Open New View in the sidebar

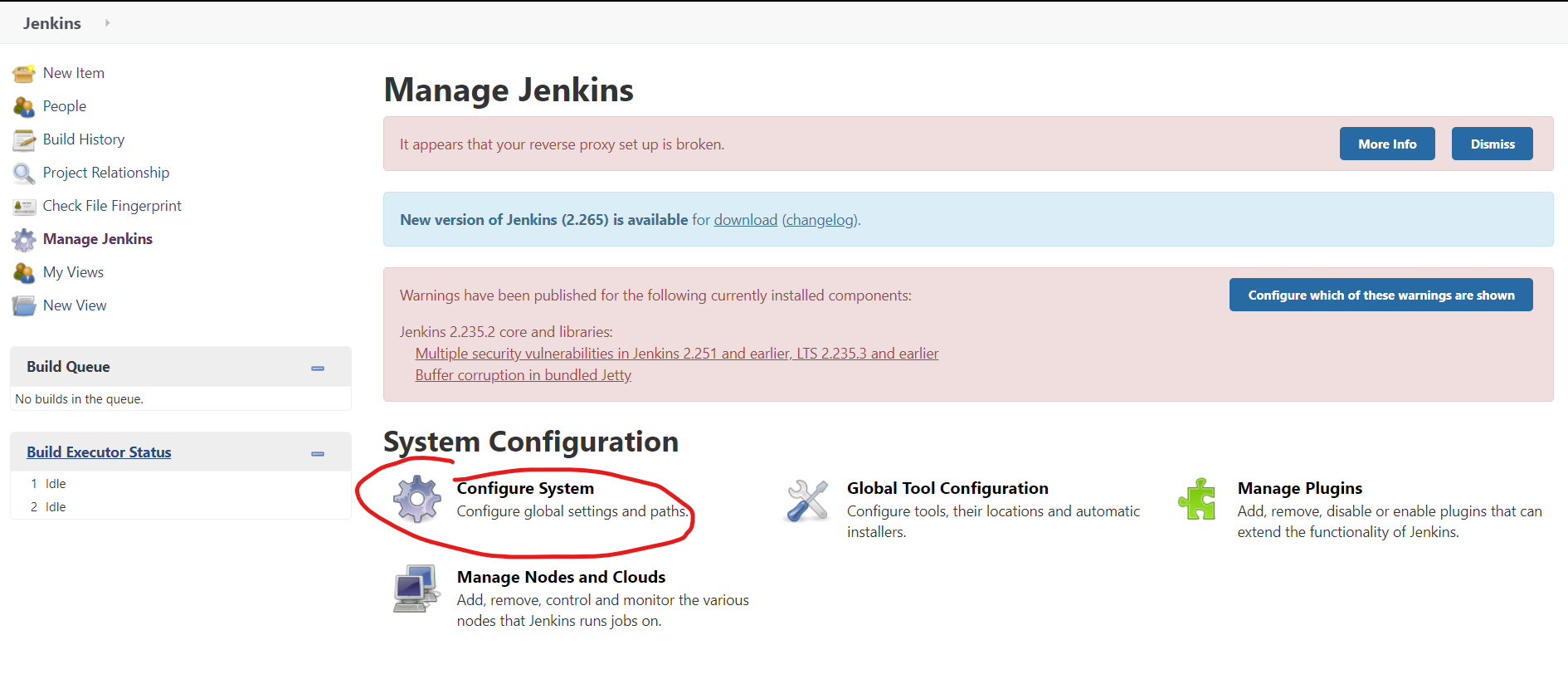(x=75, y=305)
